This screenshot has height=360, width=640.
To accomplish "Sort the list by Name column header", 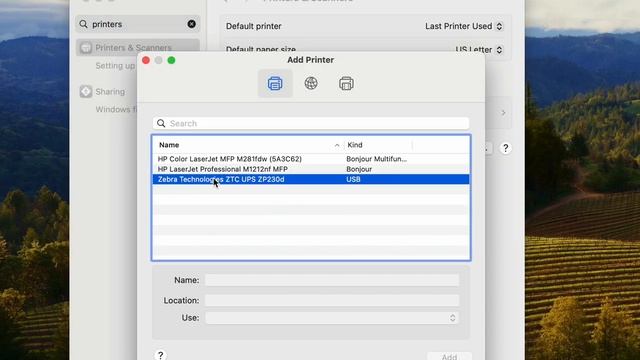I will point(248,145).
